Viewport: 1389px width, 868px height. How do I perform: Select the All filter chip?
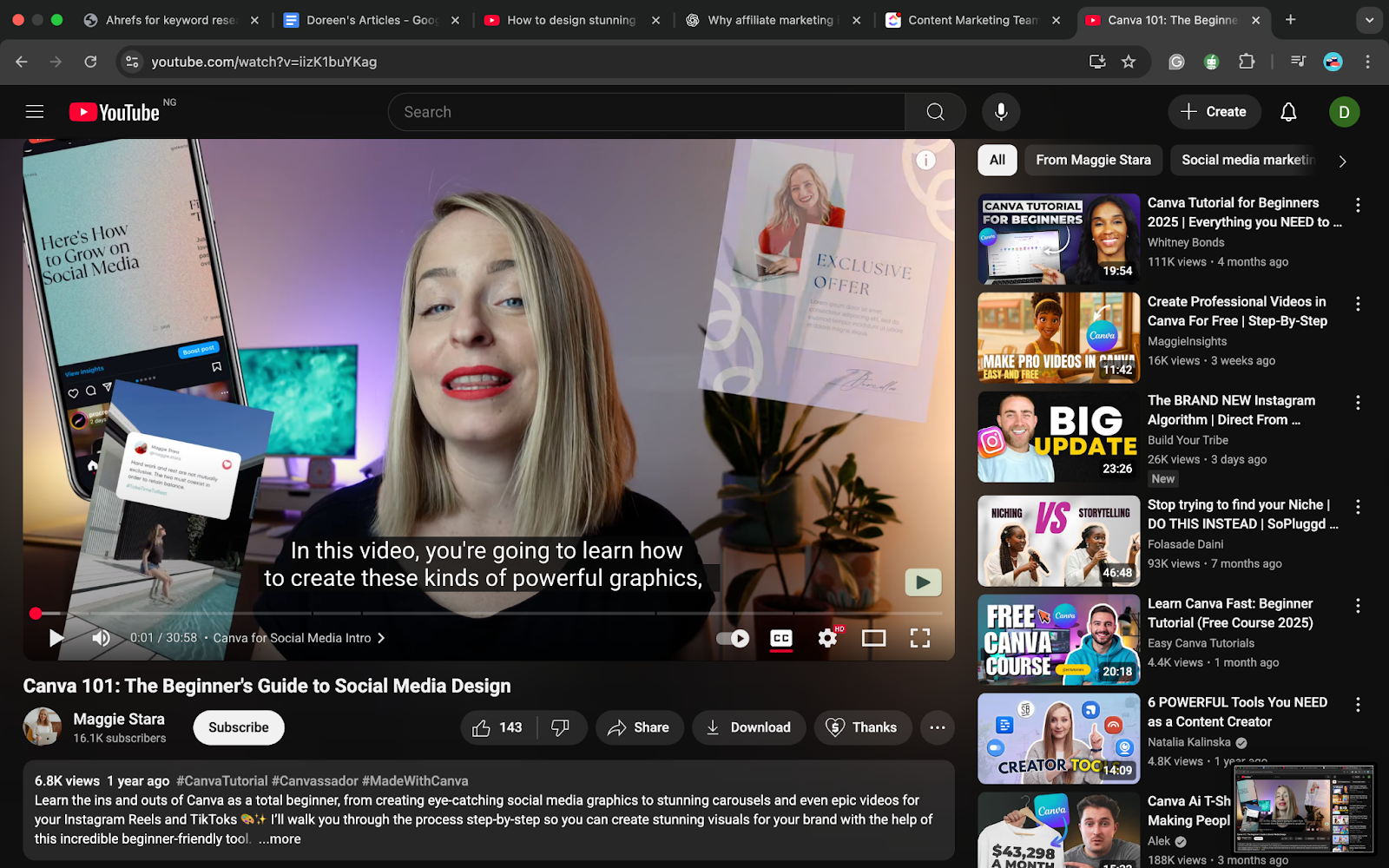[997, 160]
